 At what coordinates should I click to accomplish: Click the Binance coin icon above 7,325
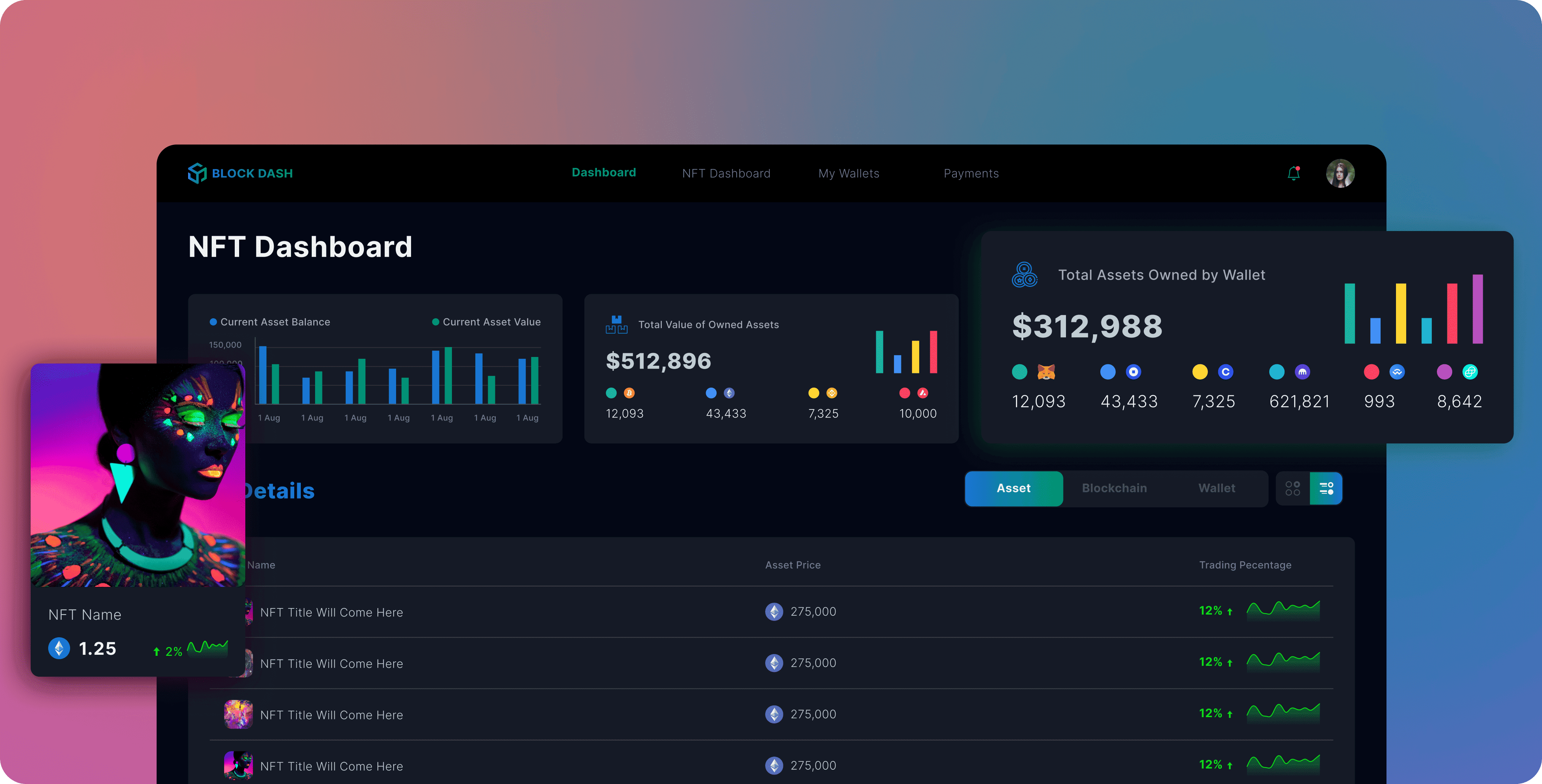point(832,393)
